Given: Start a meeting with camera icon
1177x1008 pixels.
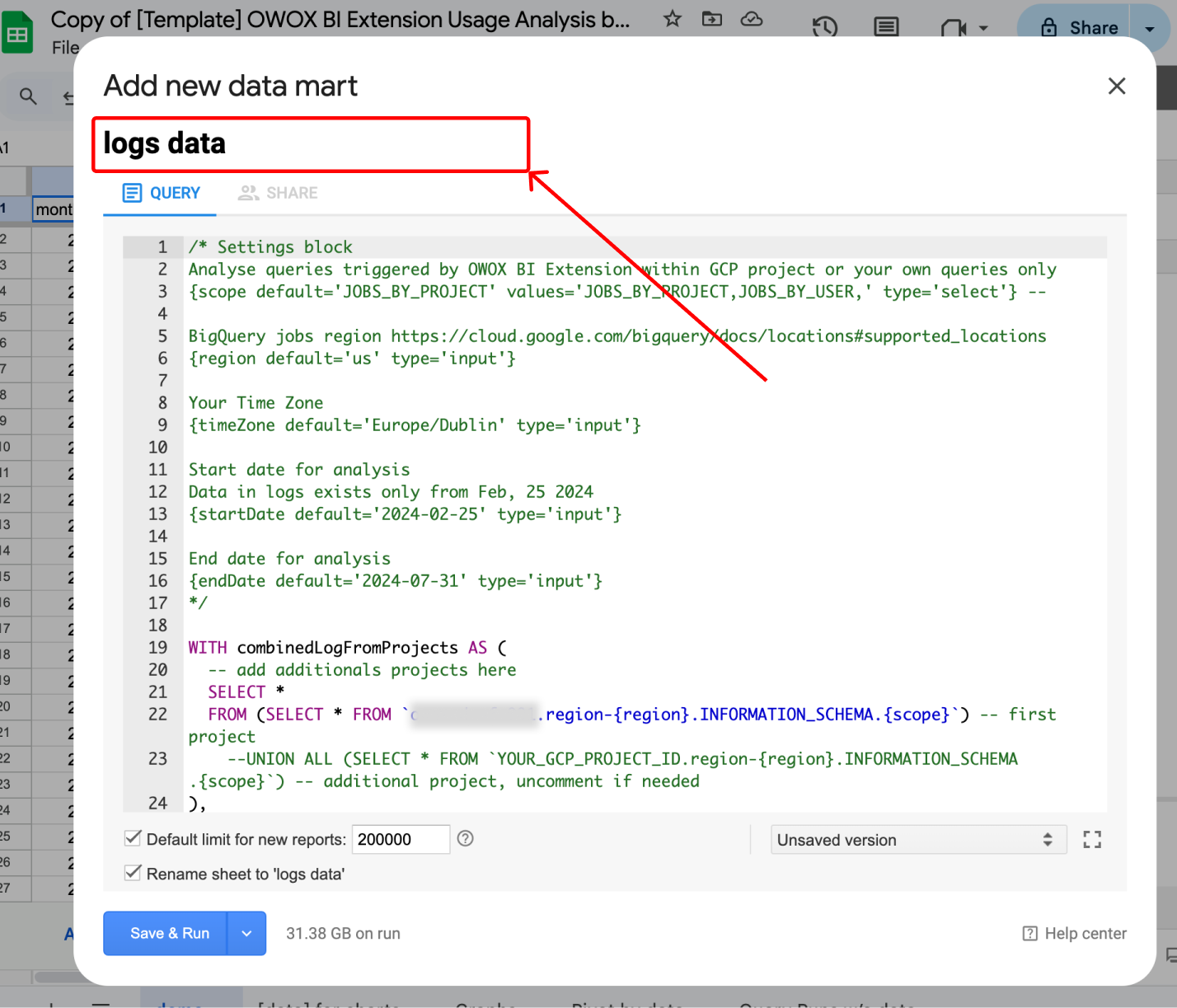Looking at the screenshot, I should [x=954, y=28].
